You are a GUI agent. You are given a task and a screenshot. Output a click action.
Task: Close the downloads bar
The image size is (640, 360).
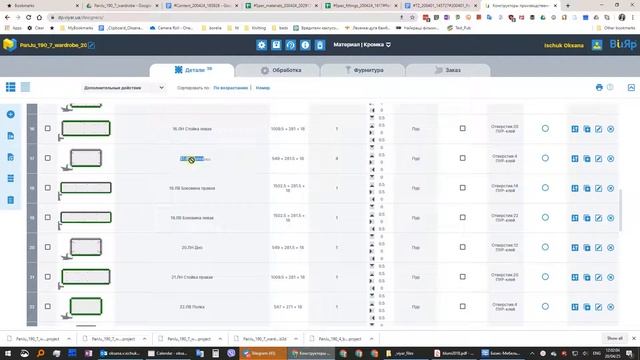pyautogui.click(x=634, y=338)
